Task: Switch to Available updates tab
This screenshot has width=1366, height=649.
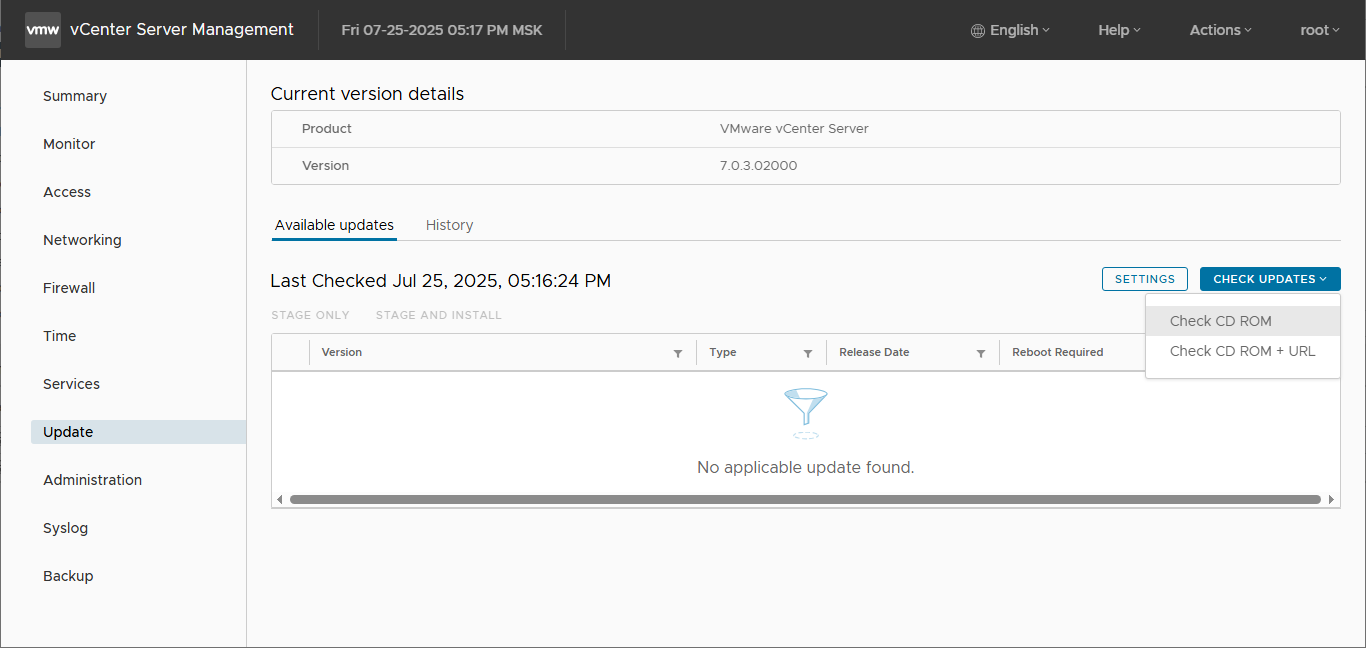Action: click(x=334, y=225)
